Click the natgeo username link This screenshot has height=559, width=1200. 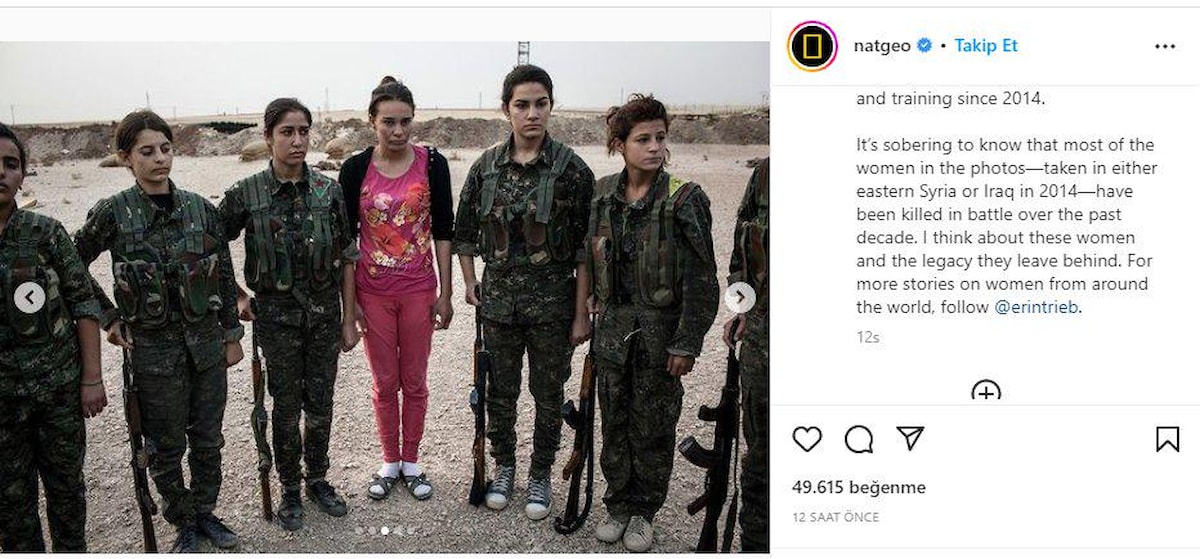pyautogui.click(x=879, y=46)
